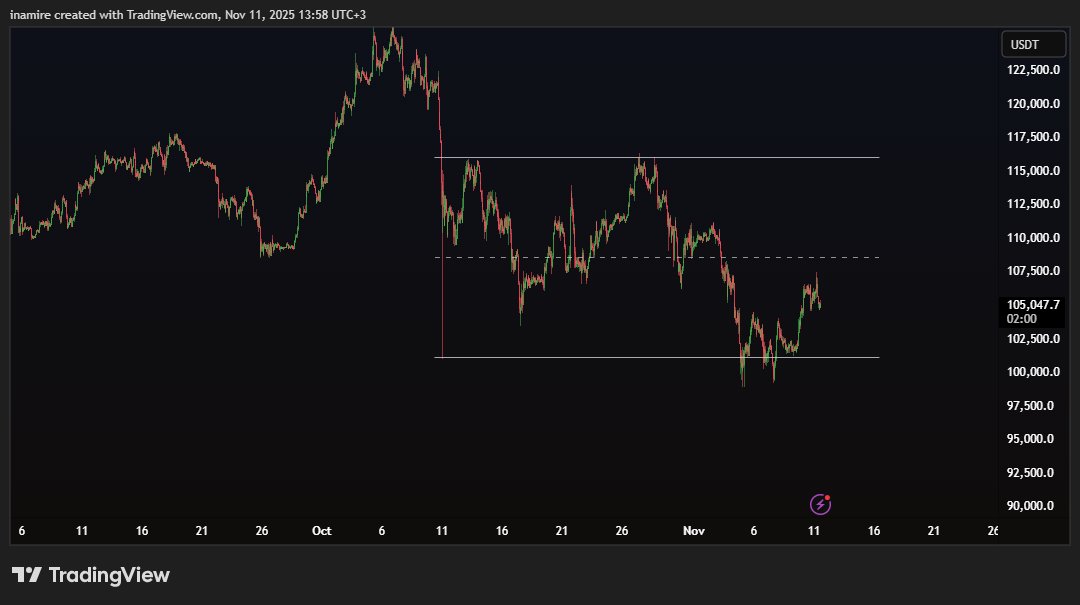Viewport: 1080px width, 605px height.
Task: Toggle the USDT currency unit on price scale
Action: click(x=1033, y=44)
